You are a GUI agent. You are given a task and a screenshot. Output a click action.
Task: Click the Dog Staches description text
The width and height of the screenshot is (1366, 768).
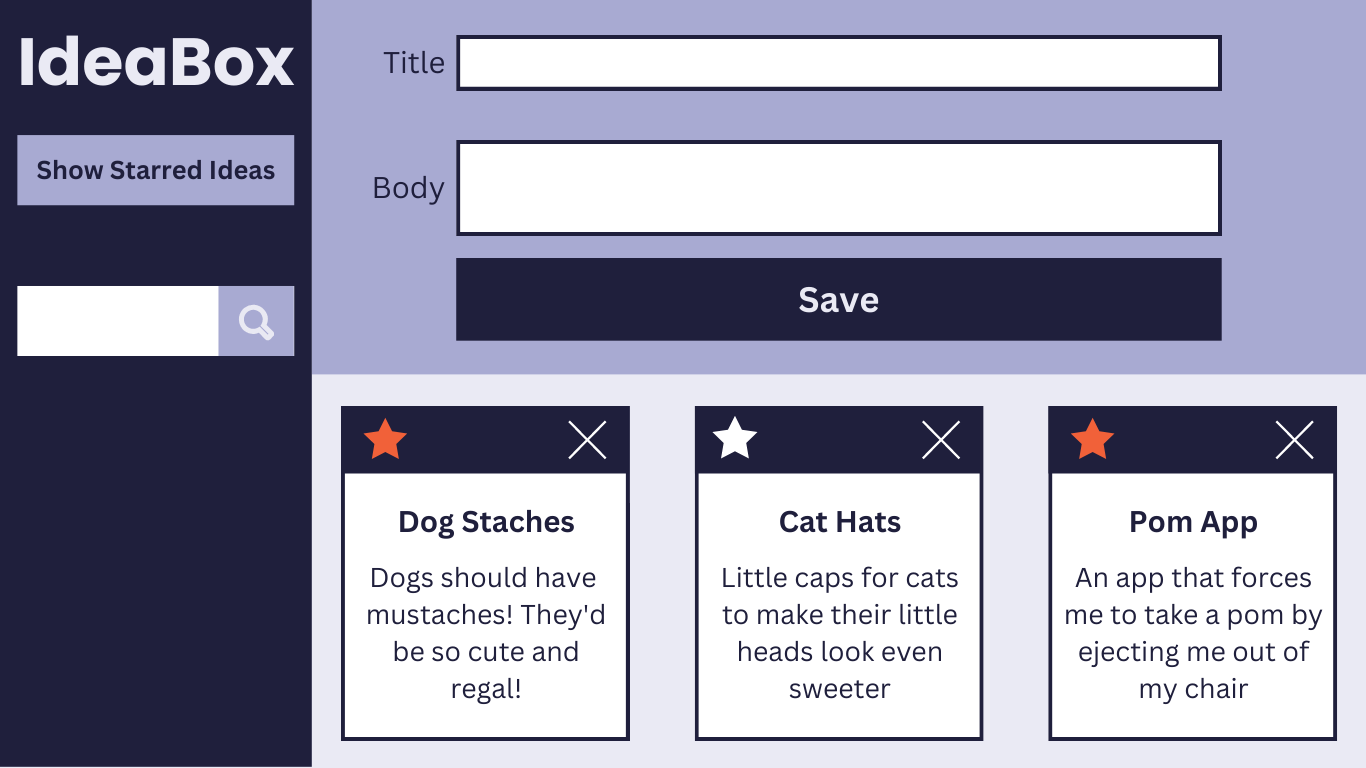tap(486, 633)
